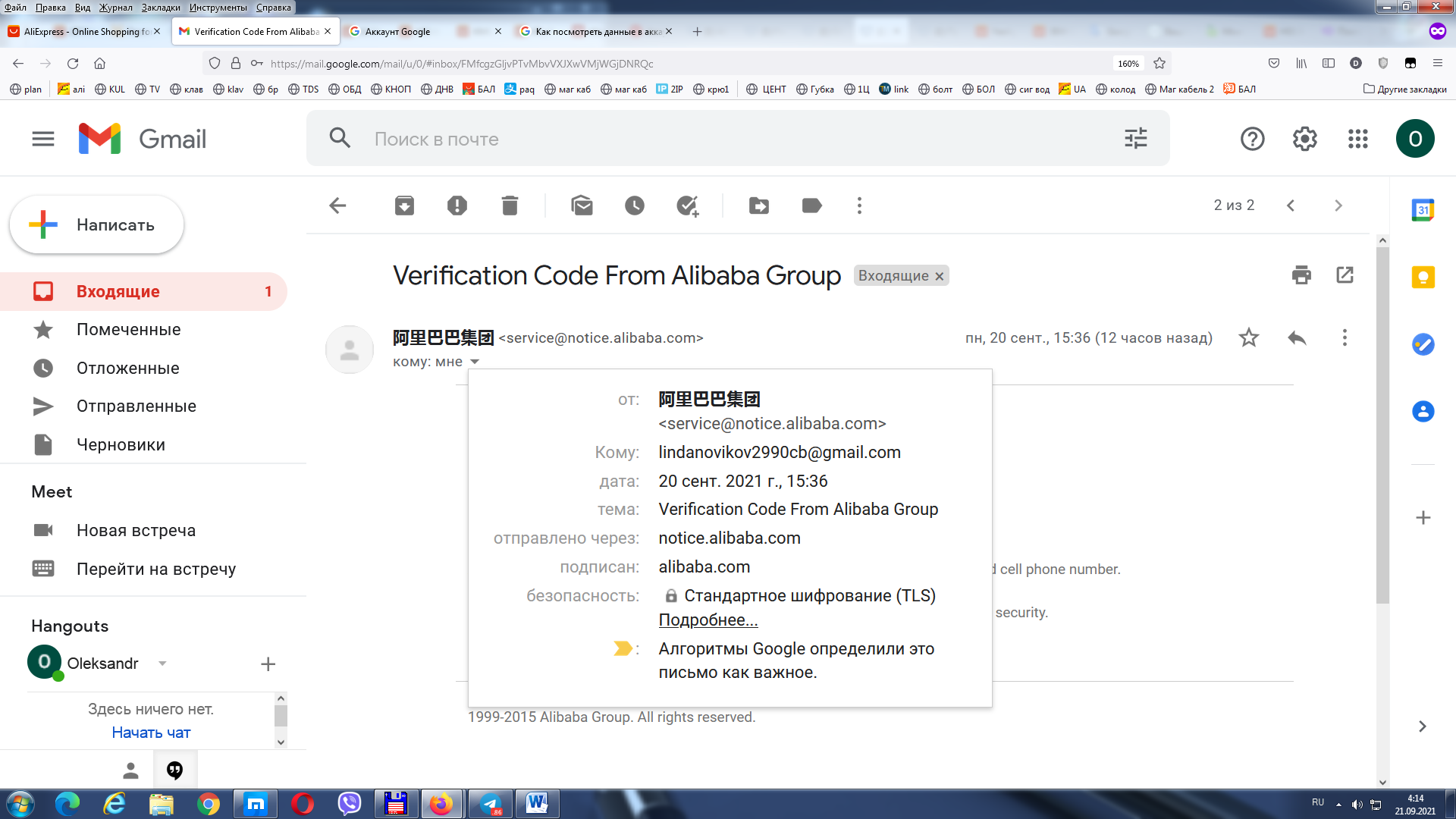Viewport: 1456px width, 819px height.
Task: Open Входящие inbox folder
Action: coord(143,292)
